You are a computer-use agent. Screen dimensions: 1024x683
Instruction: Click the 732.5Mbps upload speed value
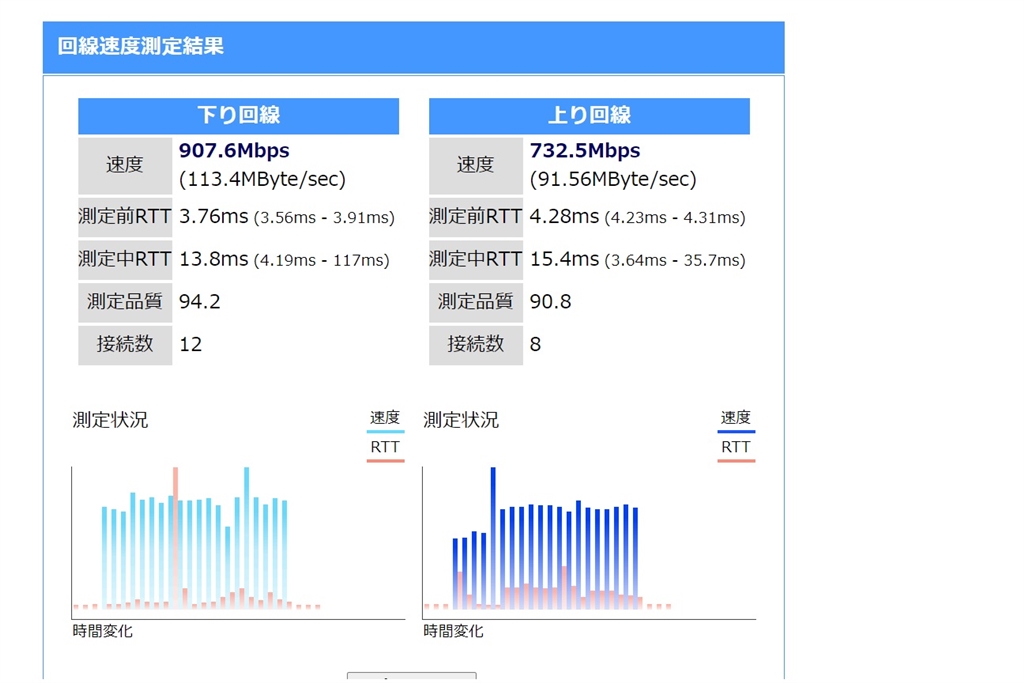(x=585, y=151)
